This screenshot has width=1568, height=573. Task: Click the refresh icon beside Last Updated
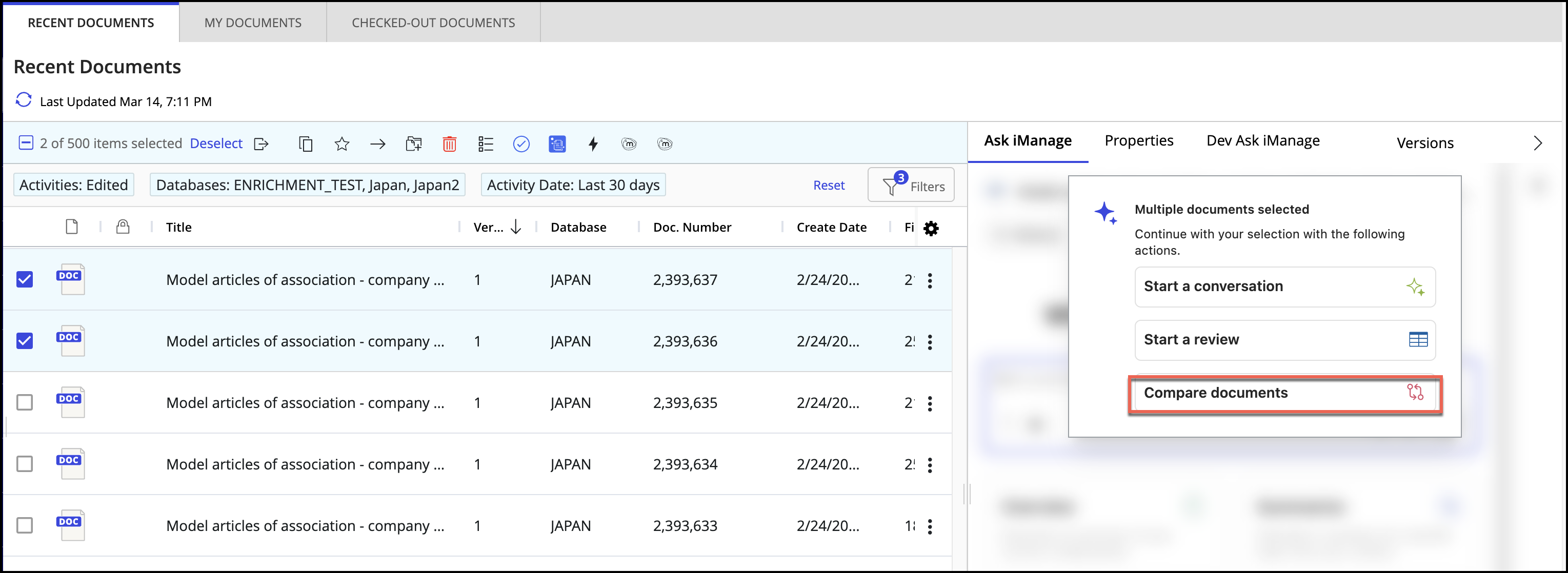click(23, 100)
